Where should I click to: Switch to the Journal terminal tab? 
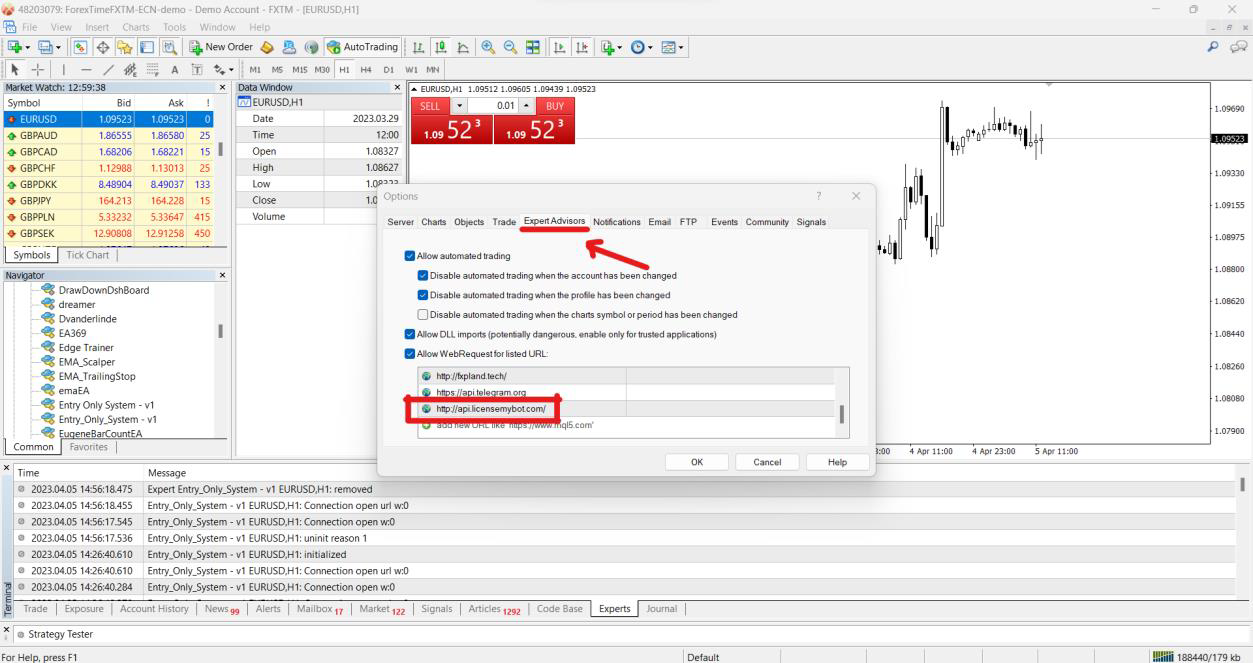(x=661, y=608)
